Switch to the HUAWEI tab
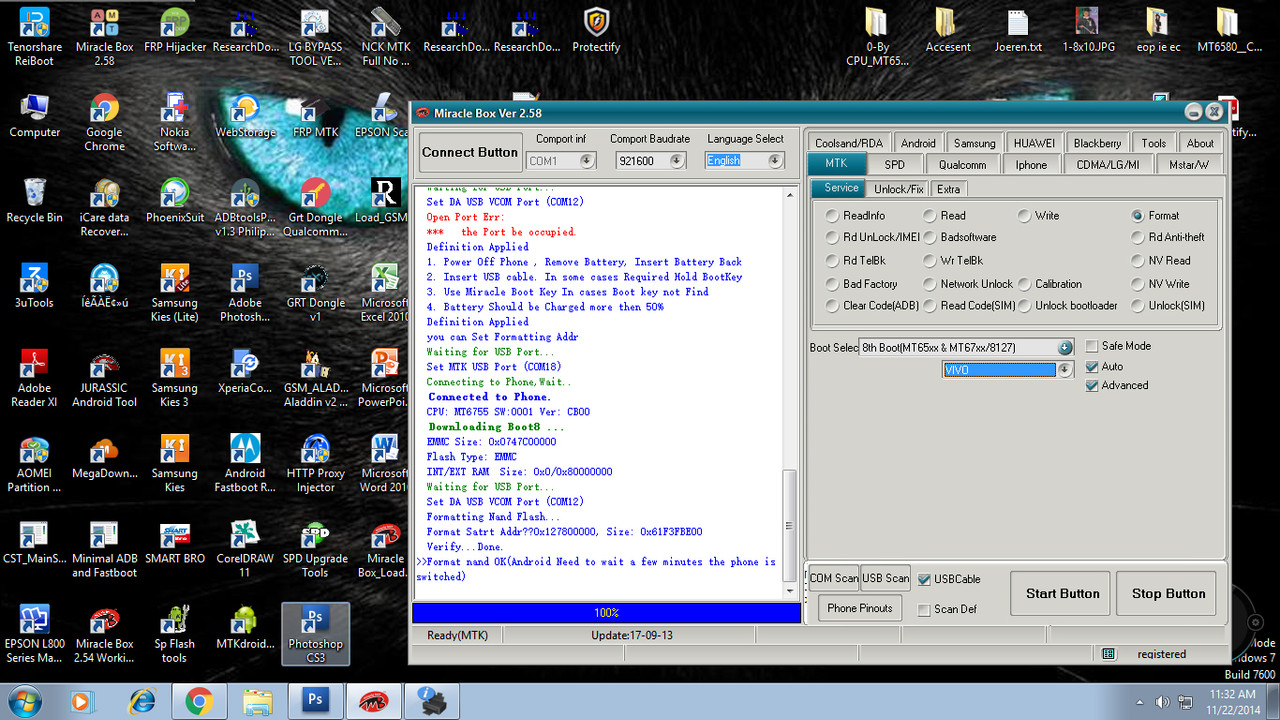The width and height of the screenshot is (1280, 720). [1034, 143]
